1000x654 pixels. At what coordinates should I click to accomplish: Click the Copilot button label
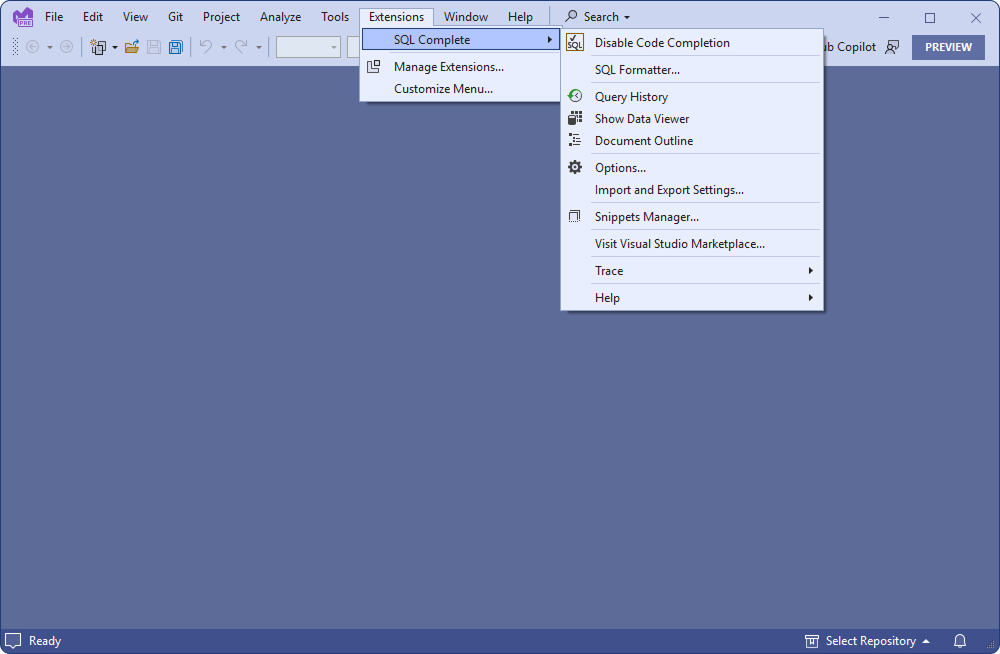[x=849, y=47]
